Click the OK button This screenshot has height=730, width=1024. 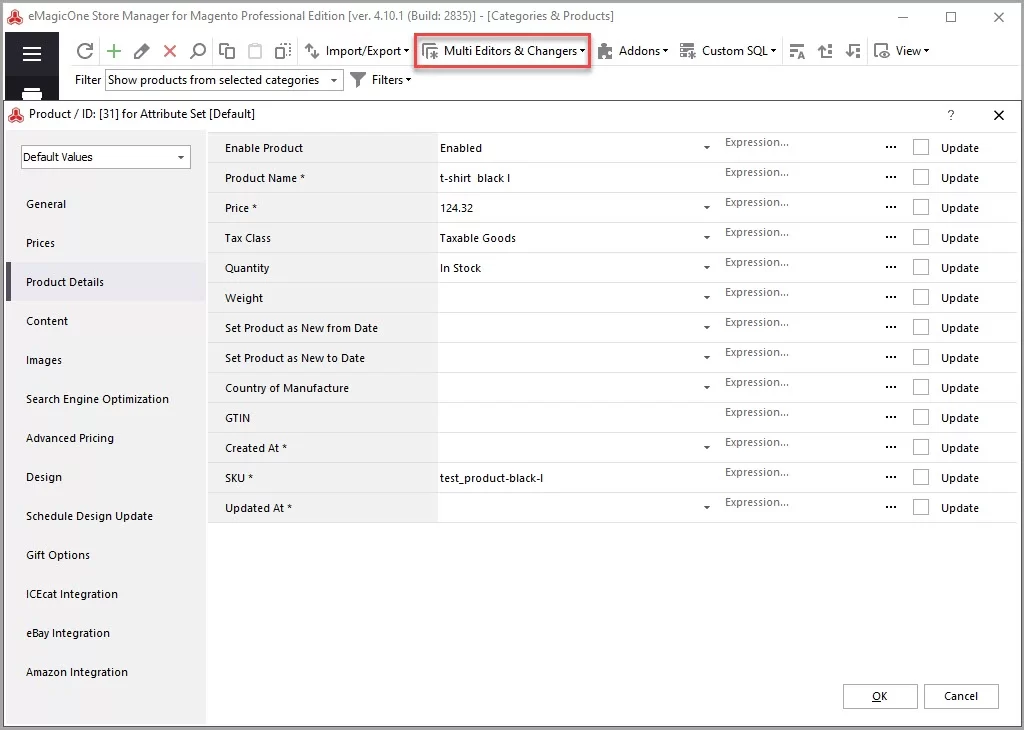880,696
